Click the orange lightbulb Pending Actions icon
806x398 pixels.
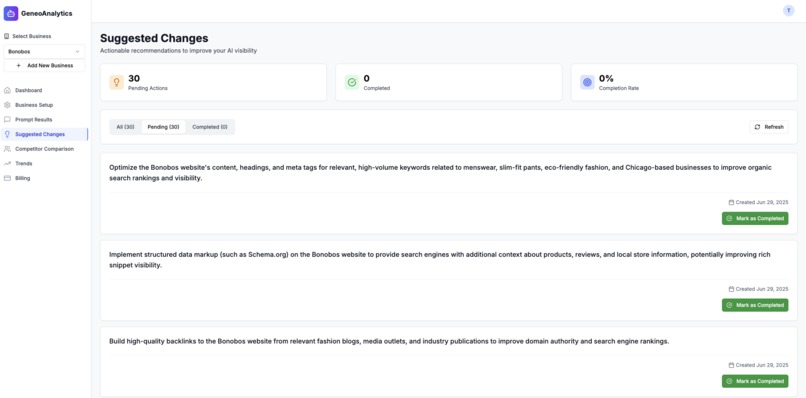click(x=116, y=82)
